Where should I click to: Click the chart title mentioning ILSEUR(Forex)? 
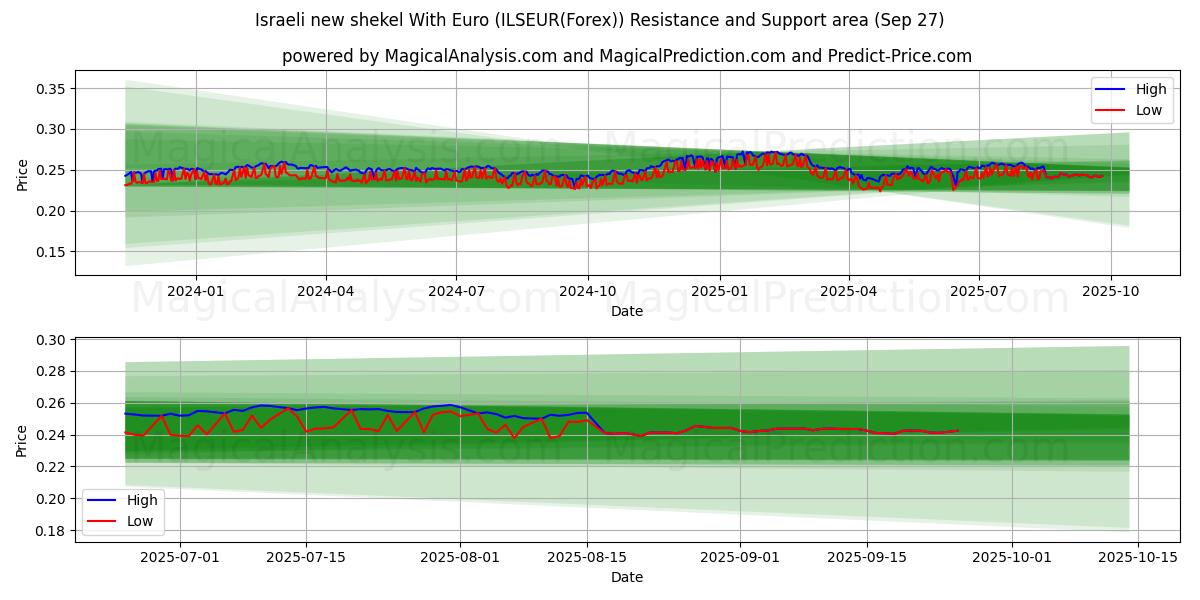point(599,20)
